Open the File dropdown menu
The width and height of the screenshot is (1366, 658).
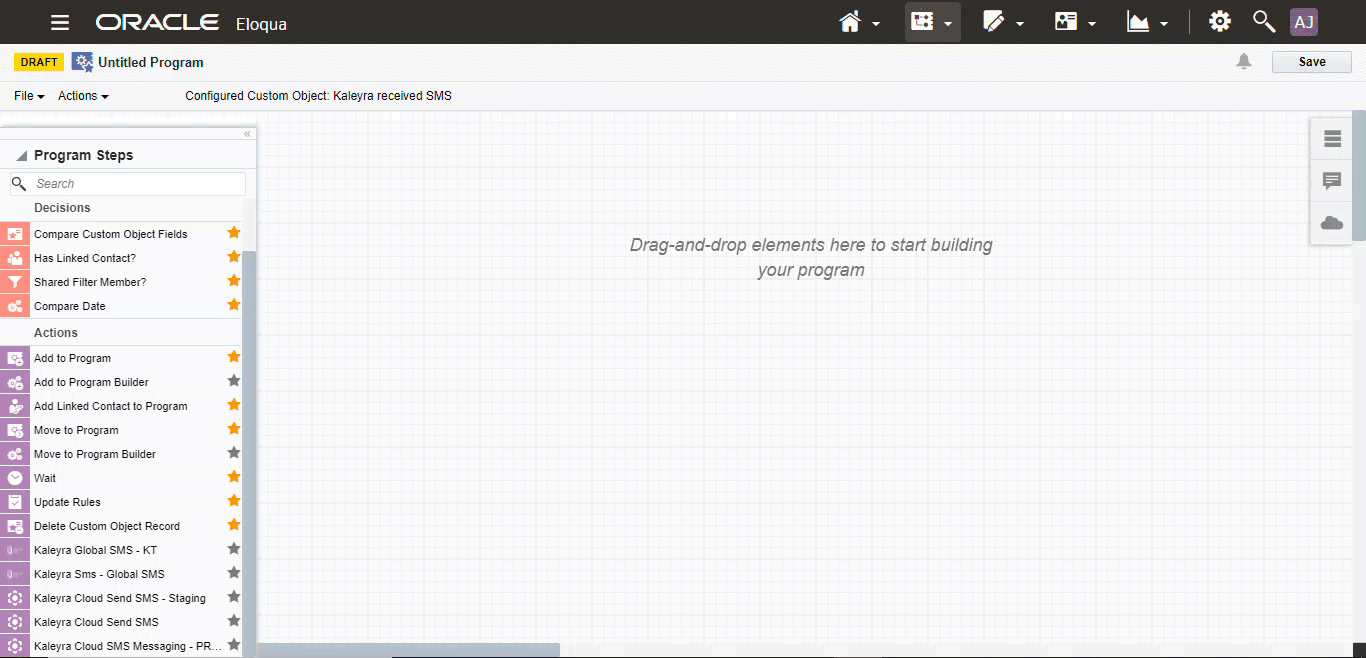pyautogui.click(x=29, y=96)
